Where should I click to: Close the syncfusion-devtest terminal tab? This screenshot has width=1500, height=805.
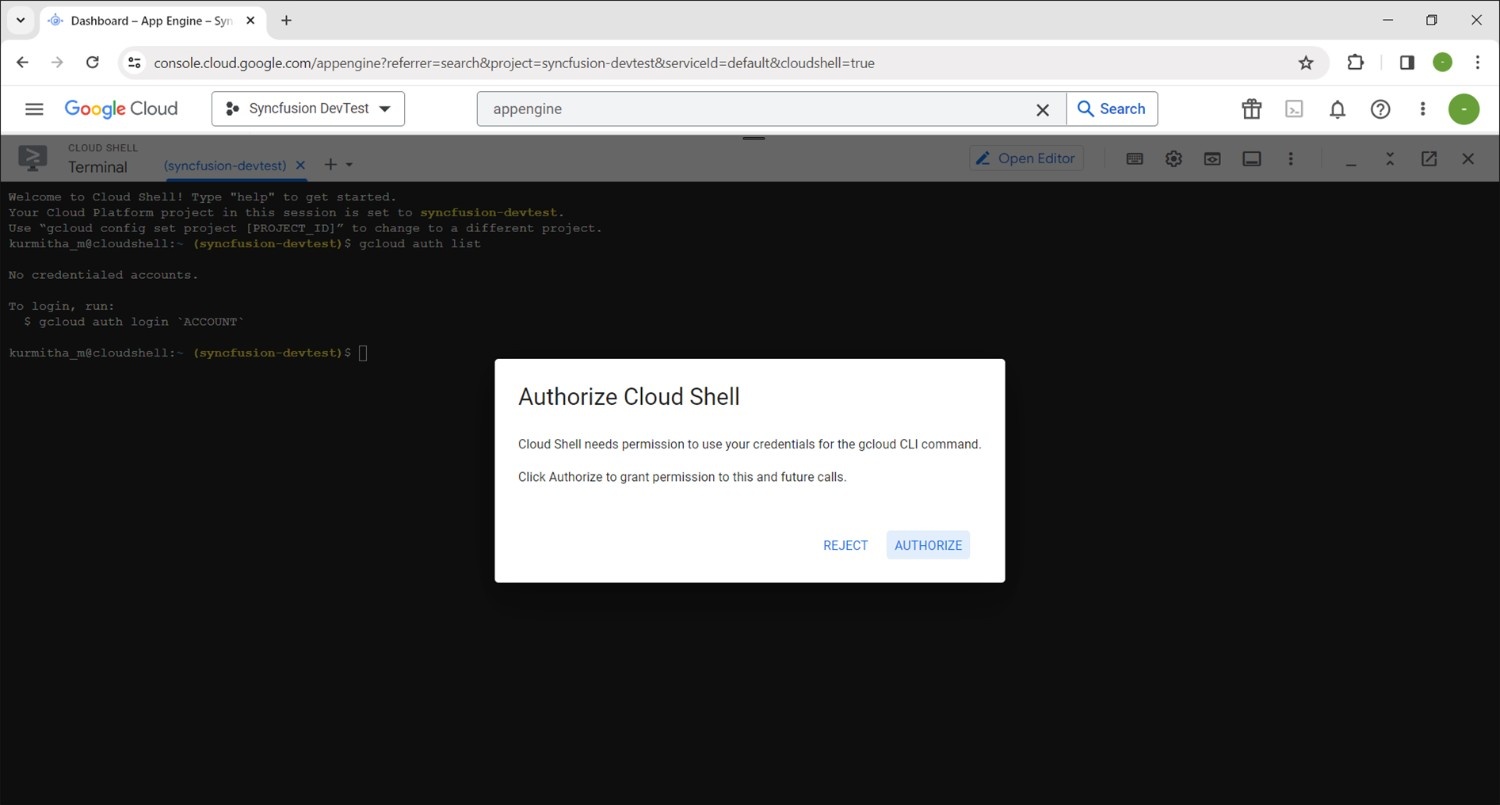(x=300, y=165)
